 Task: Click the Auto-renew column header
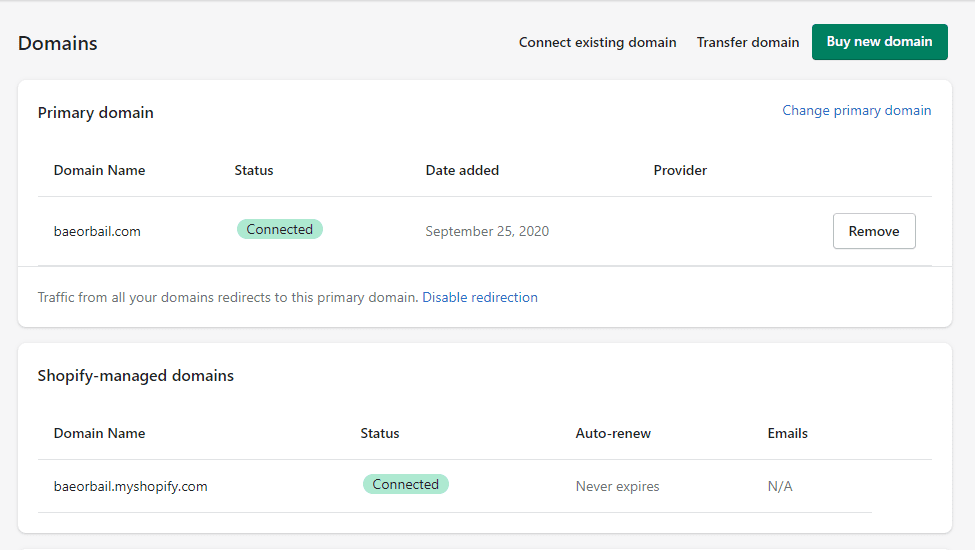(x=613, y=433)
